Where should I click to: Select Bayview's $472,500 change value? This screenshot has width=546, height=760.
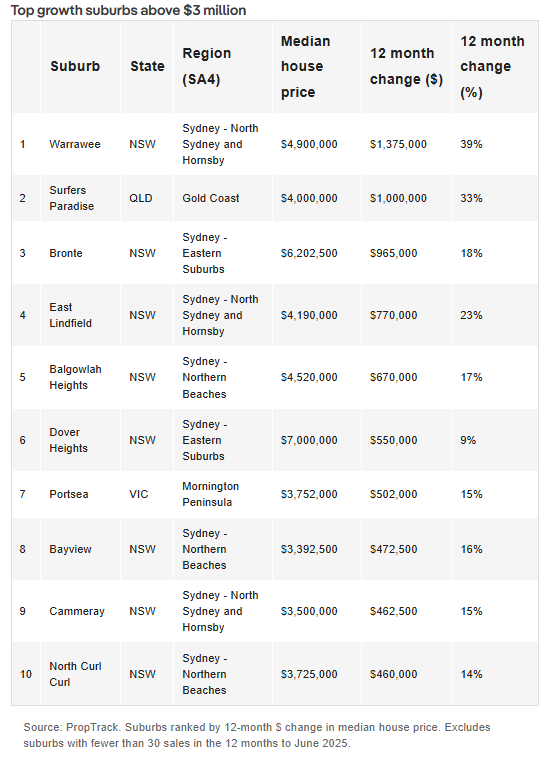(393, 549)
